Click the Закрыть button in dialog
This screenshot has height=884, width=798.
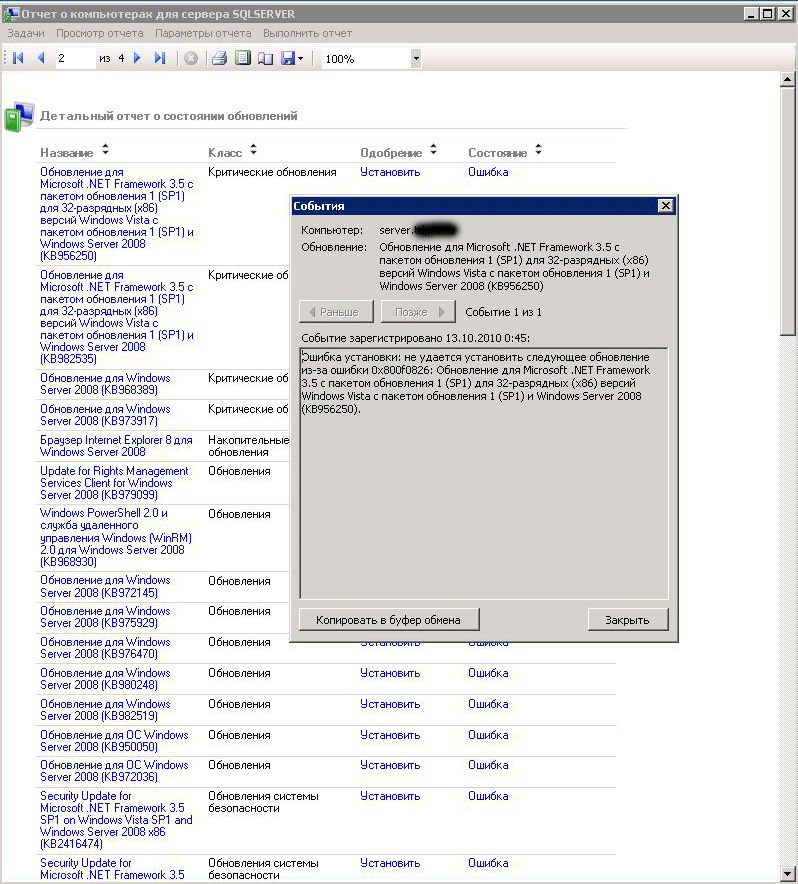click(628, 620)
